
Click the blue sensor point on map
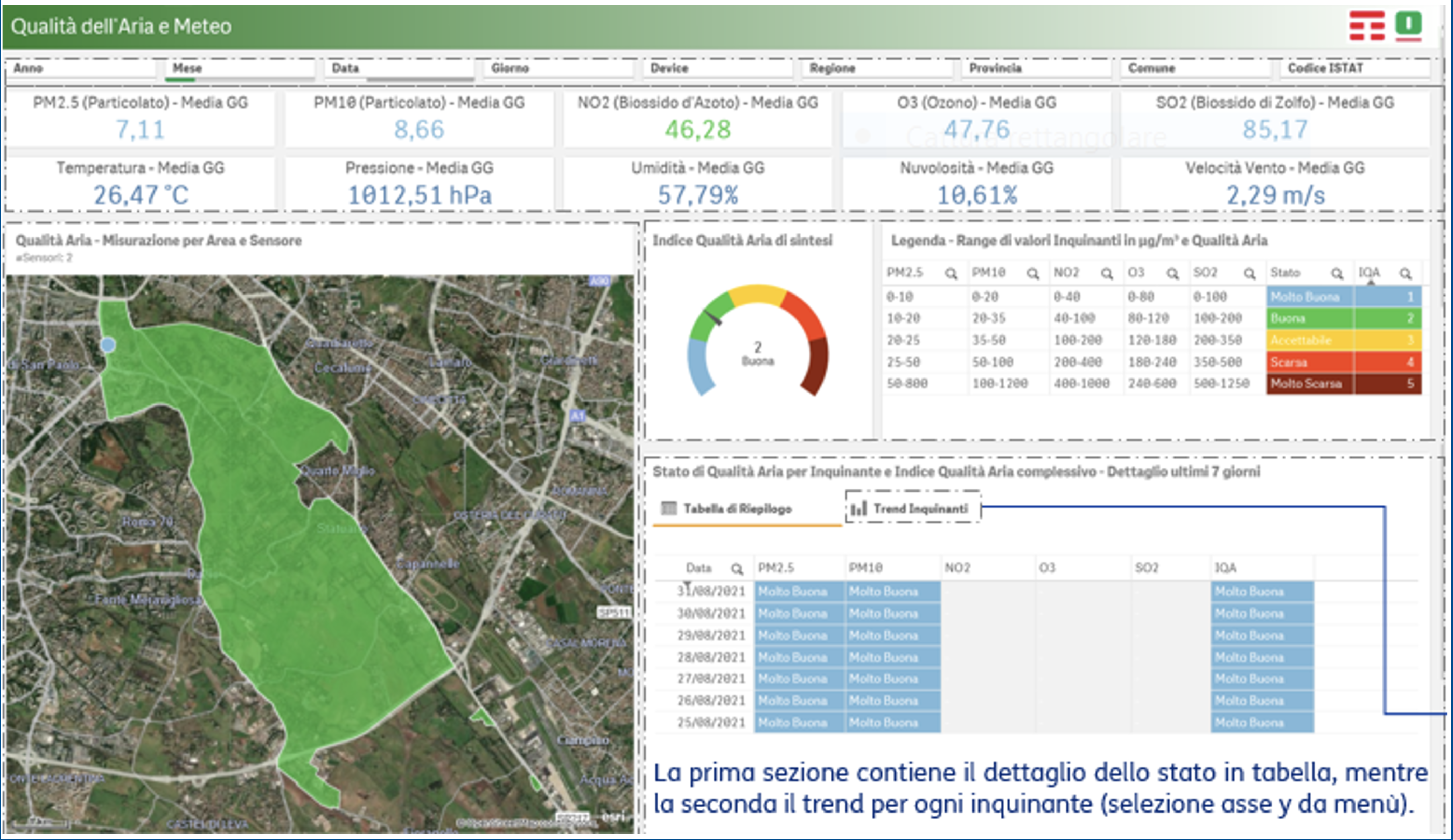[108, 345]
